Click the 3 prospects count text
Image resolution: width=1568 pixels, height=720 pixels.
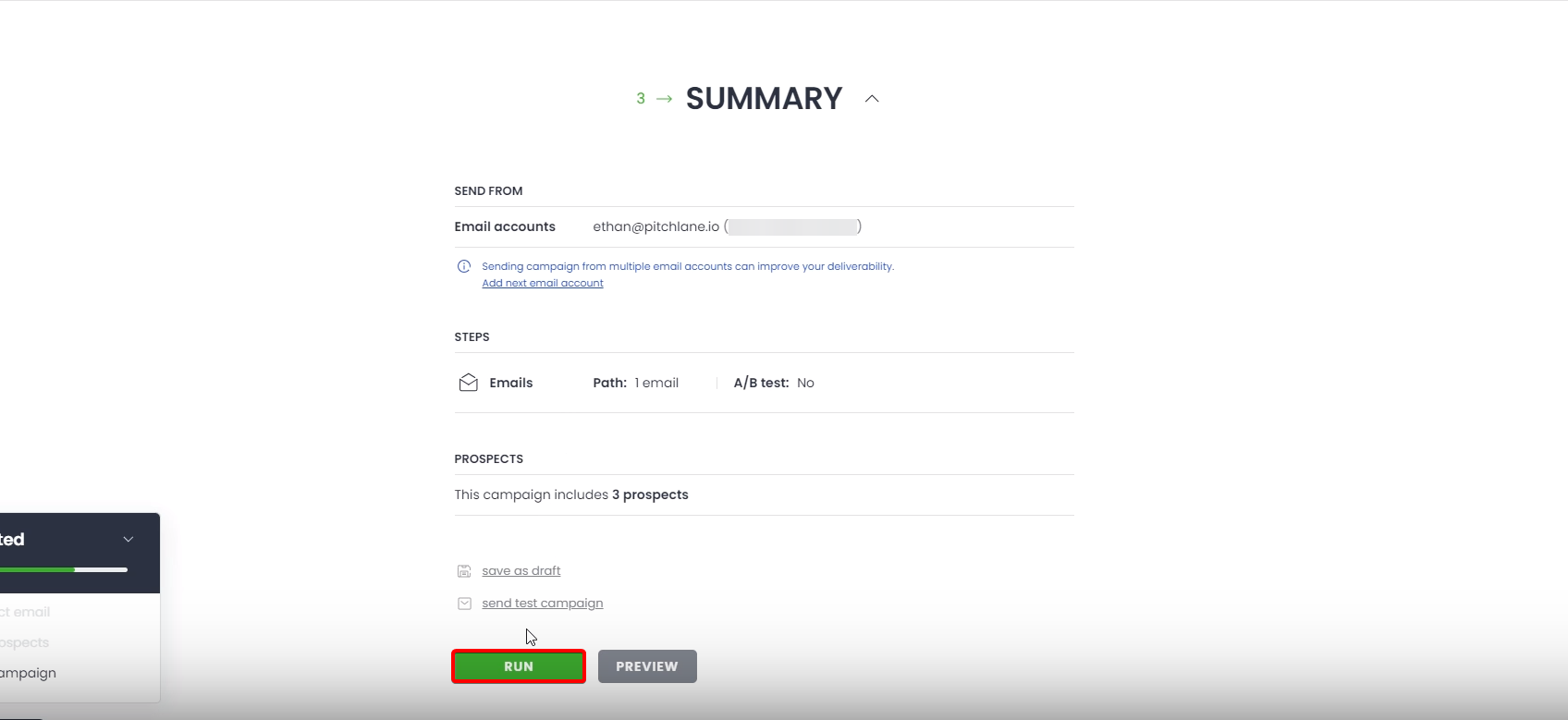point(650,494)
